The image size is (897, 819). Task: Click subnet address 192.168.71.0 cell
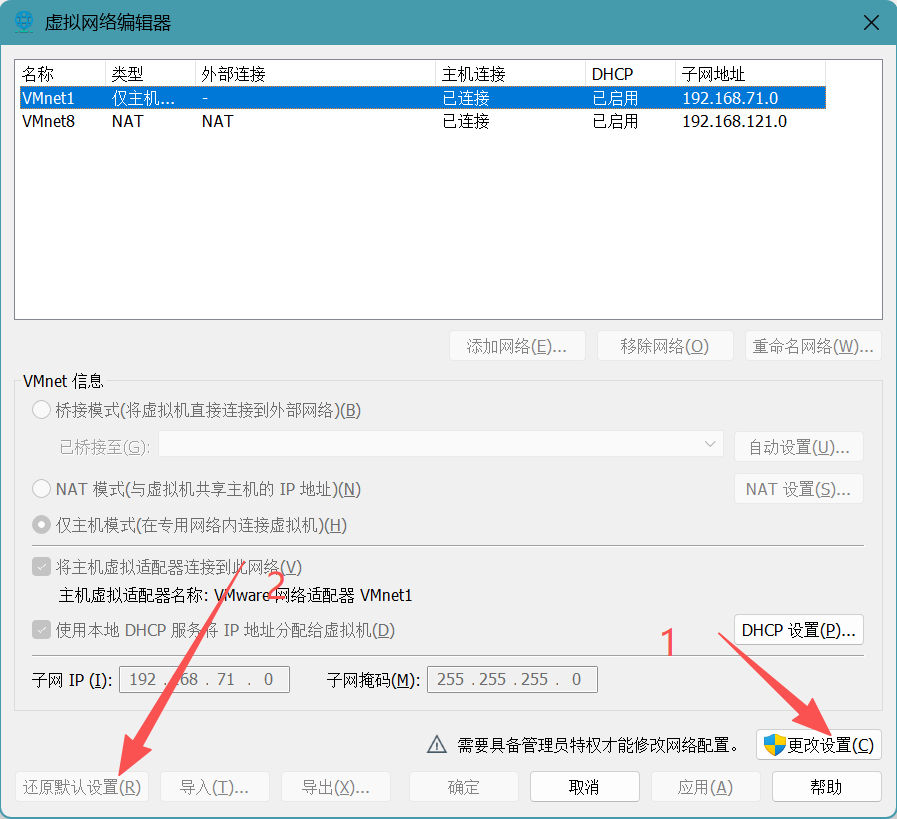pos(730,98)
